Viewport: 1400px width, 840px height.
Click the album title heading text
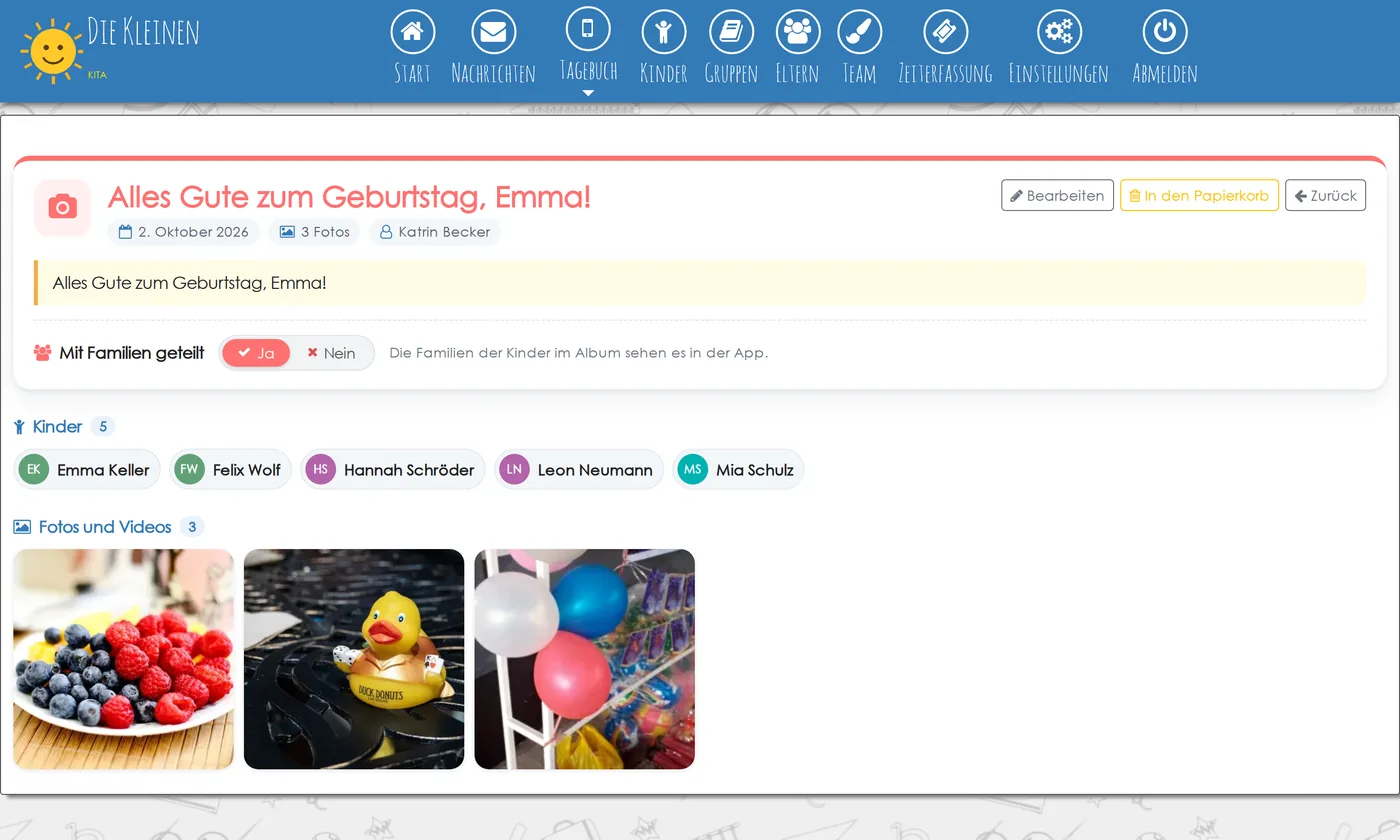click(x=349, y=197)
